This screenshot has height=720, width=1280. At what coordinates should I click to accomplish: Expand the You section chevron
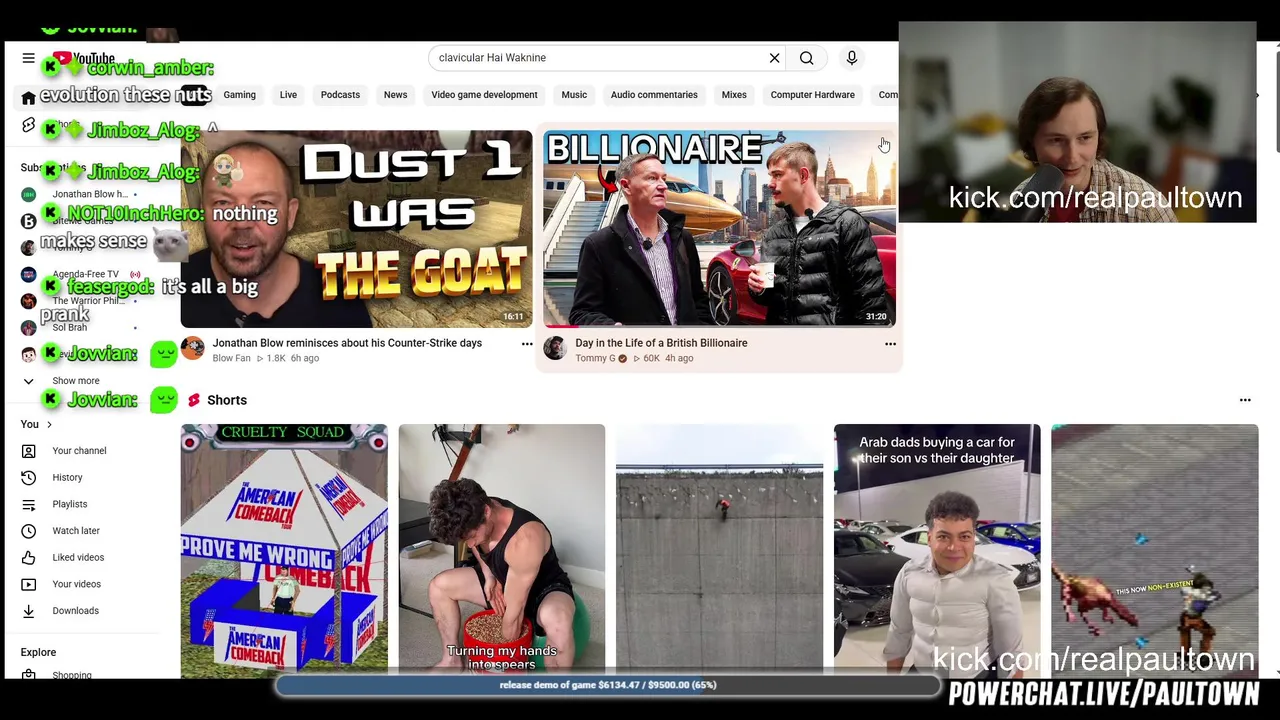49,424
